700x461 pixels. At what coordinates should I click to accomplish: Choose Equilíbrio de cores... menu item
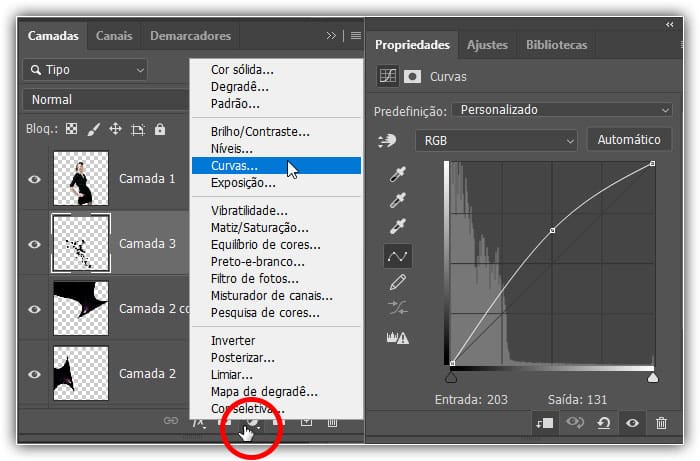point(276,245)
